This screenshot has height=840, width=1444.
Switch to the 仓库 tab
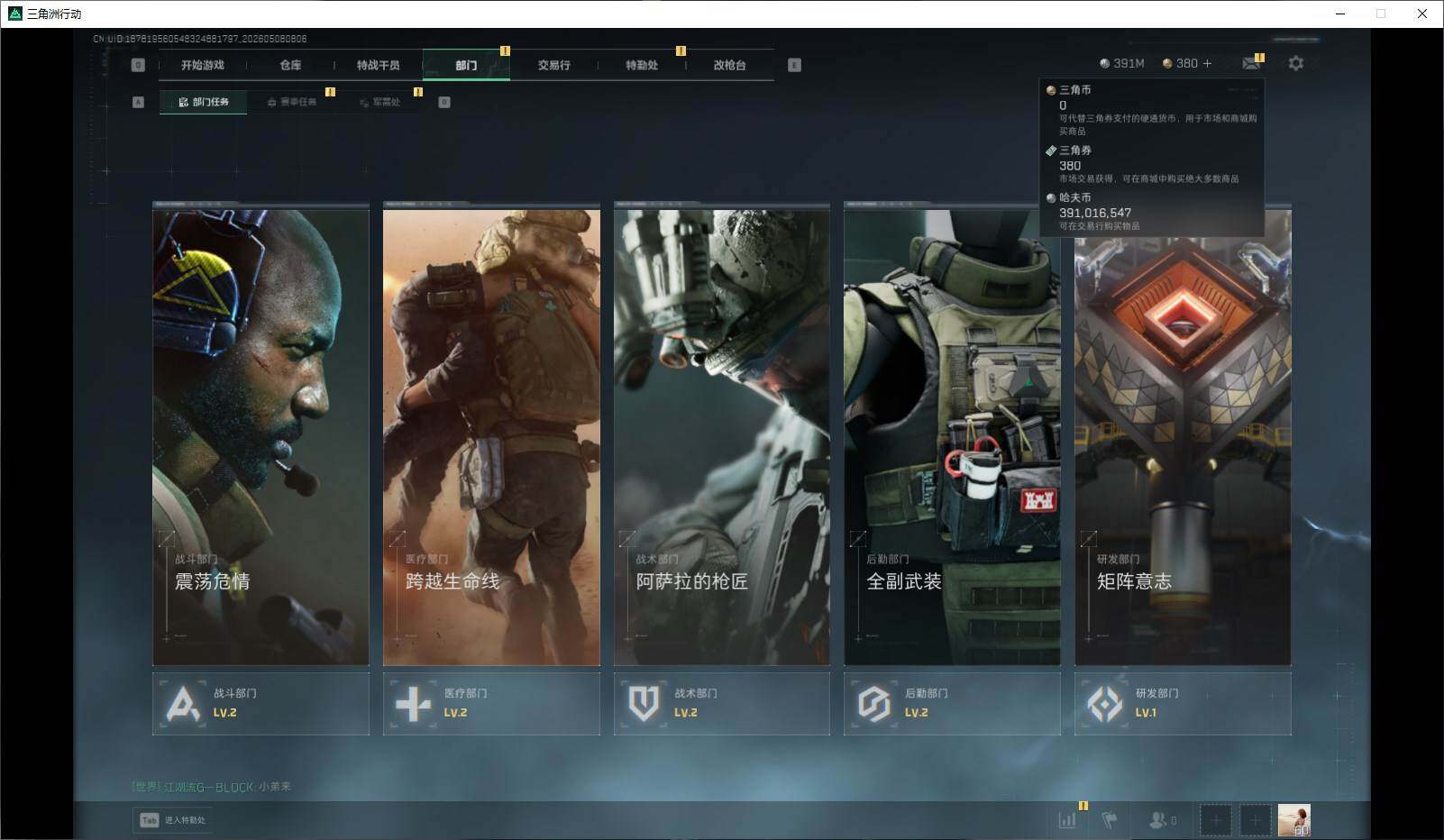[x=290, y=65]
